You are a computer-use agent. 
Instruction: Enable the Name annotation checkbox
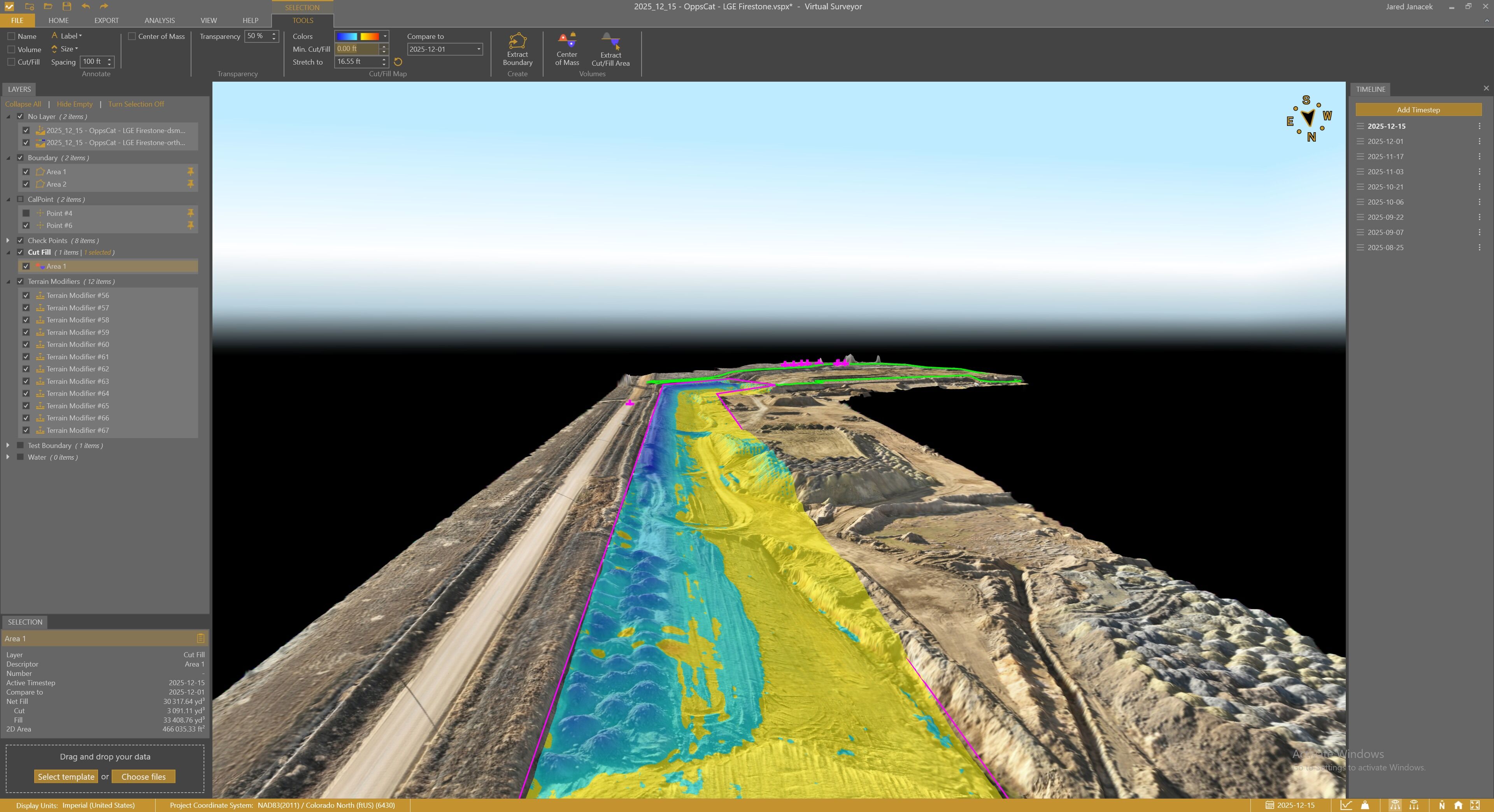pos(11,36)
